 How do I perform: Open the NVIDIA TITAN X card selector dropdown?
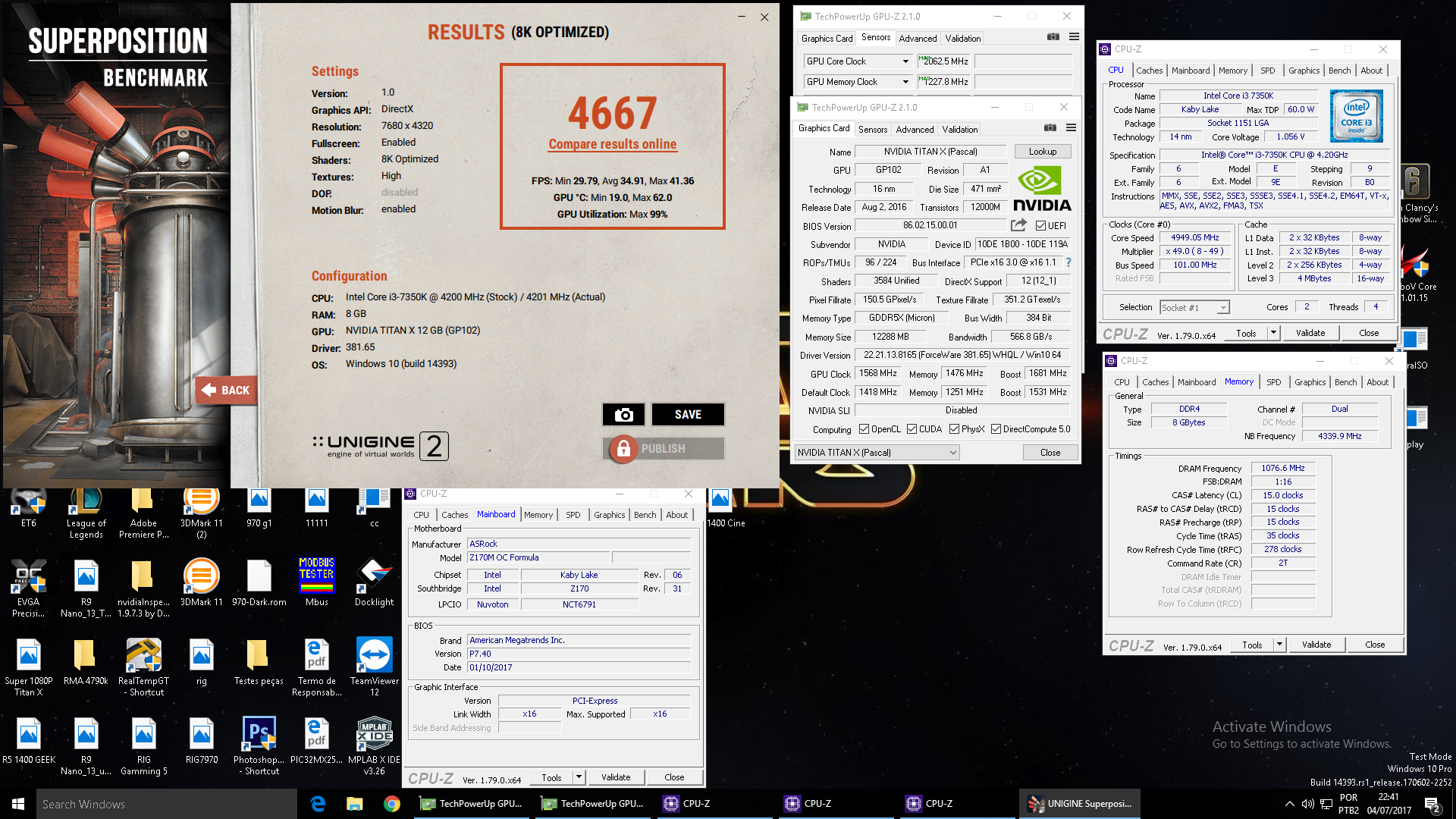point(877,453)
